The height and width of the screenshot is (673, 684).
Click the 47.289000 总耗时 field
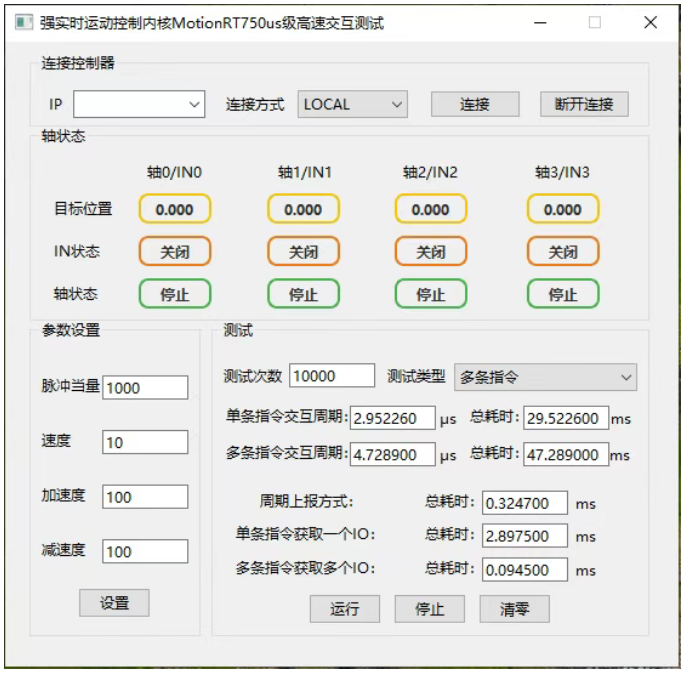pyautogui.click(x=566, y=454)
